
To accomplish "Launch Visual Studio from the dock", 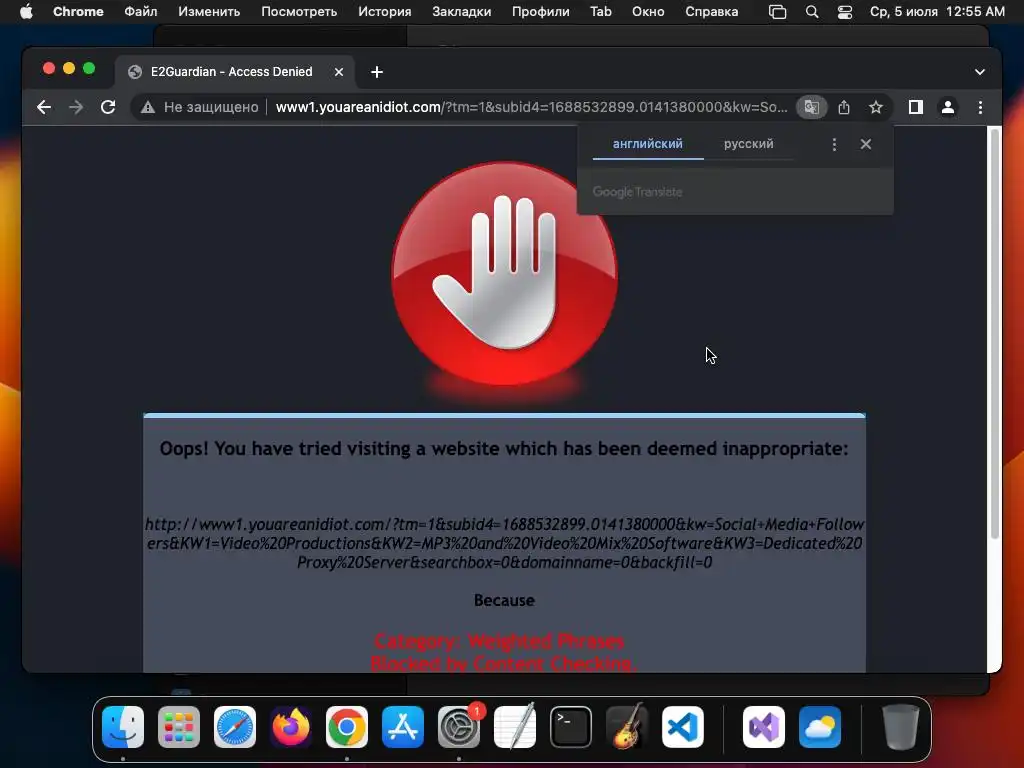I will [x=764, y=727].
